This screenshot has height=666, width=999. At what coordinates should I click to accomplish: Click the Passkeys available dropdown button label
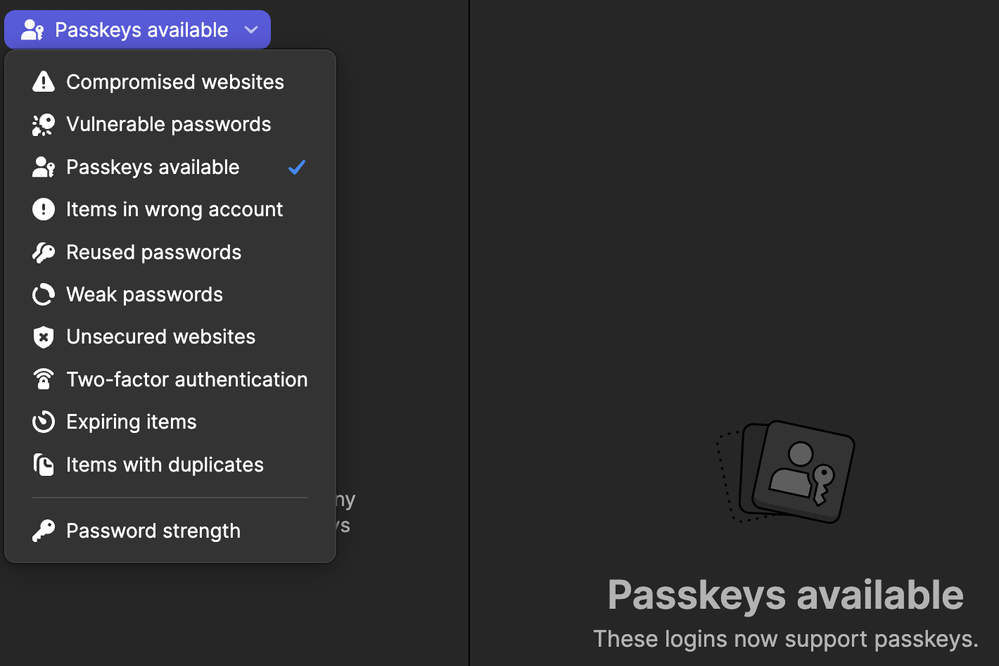click(141, 30)
